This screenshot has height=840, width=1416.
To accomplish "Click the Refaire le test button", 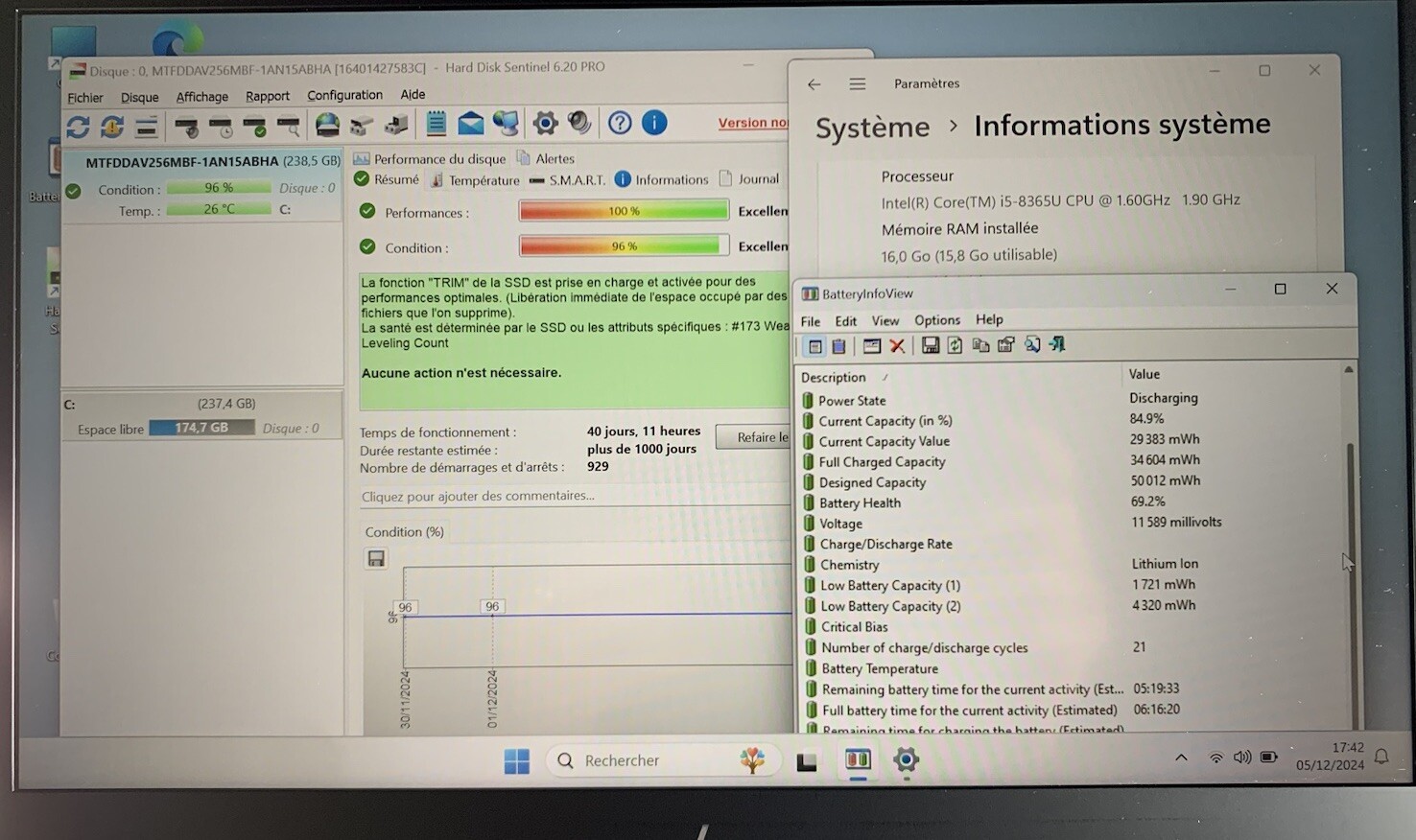I will point(754,437).
